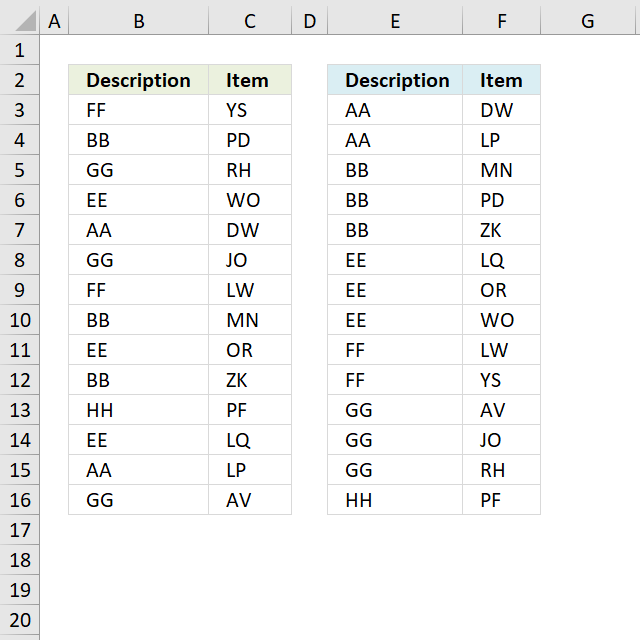Select row 17 header

point(20,530)
